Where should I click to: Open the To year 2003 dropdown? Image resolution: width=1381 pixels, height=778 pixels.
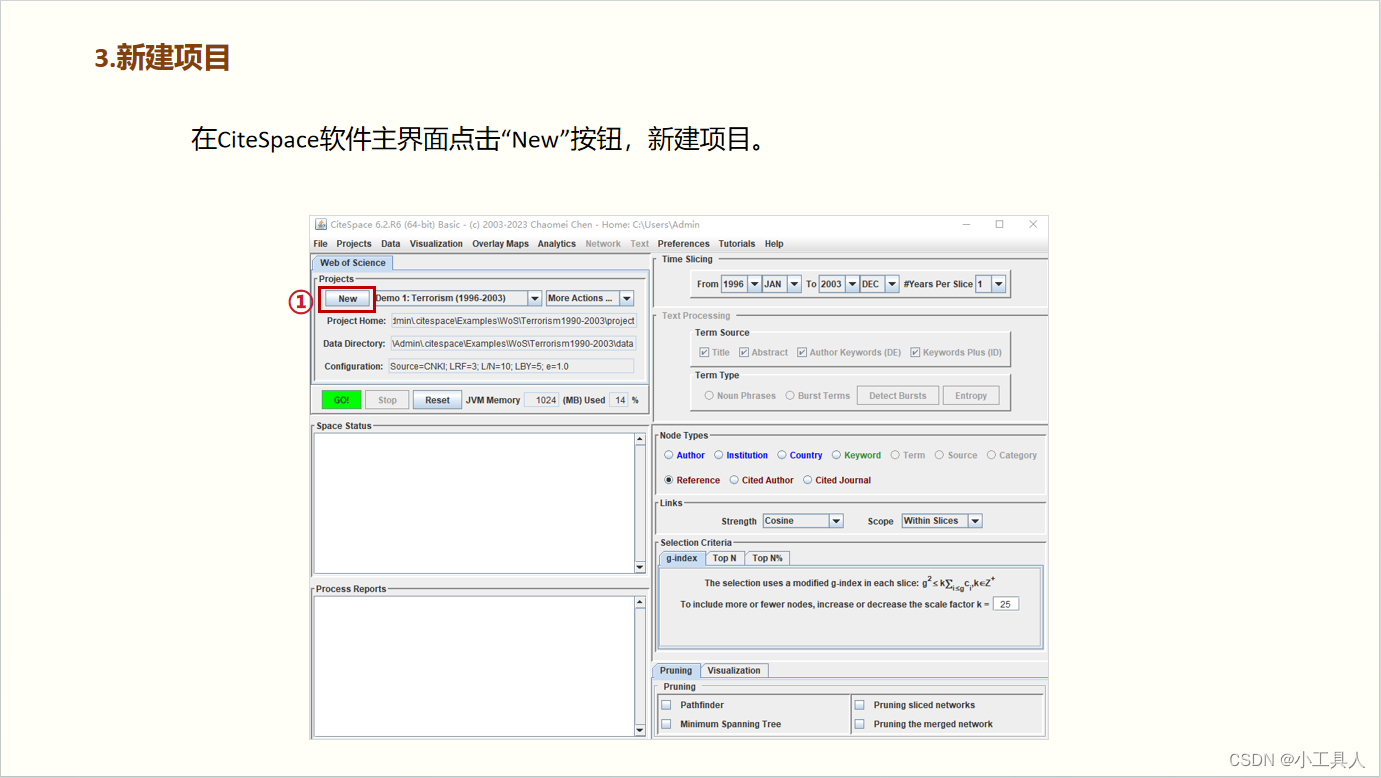tap(852, 284)
